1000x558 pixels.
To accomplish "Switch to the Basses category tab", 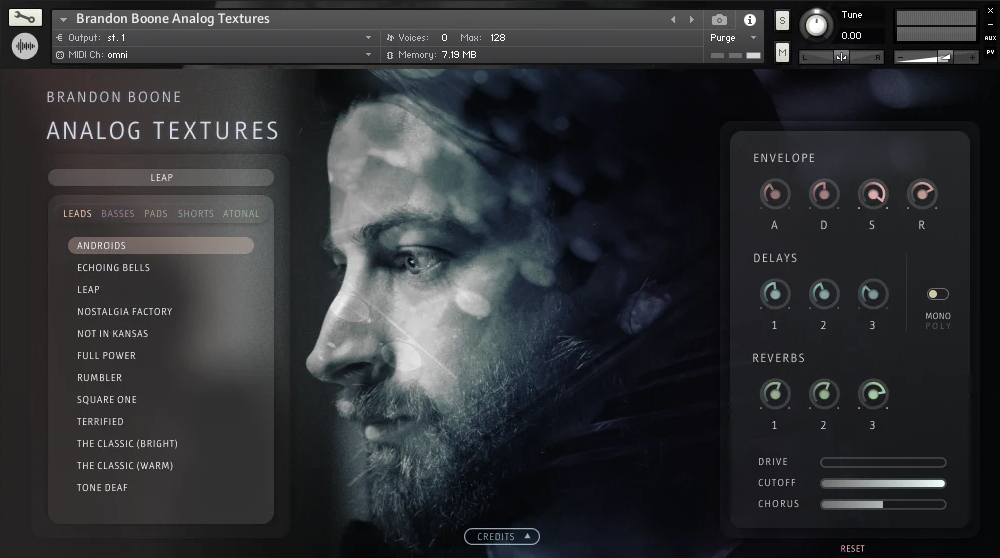I will coord(118,214).
